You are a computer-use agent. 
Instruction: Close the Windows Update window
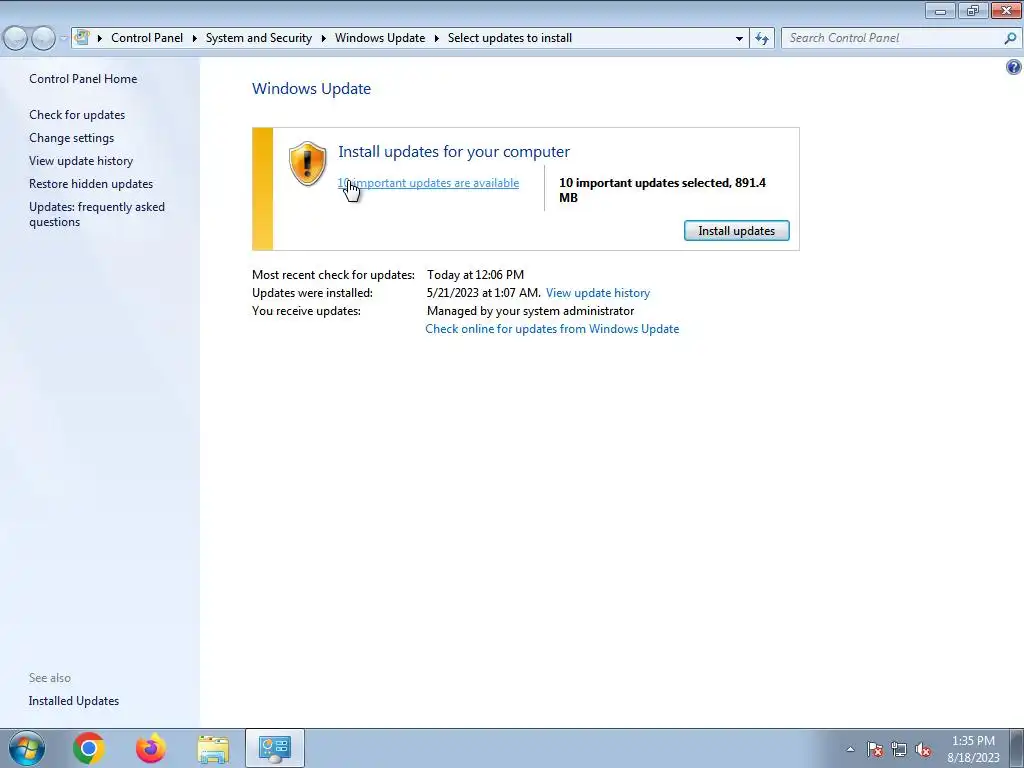(1007, 10)
